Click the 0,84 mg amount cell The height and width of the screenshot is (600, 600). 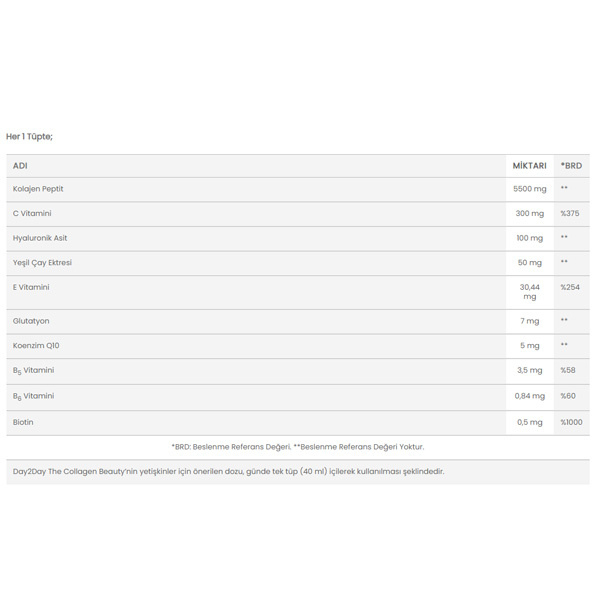point(530,396)
